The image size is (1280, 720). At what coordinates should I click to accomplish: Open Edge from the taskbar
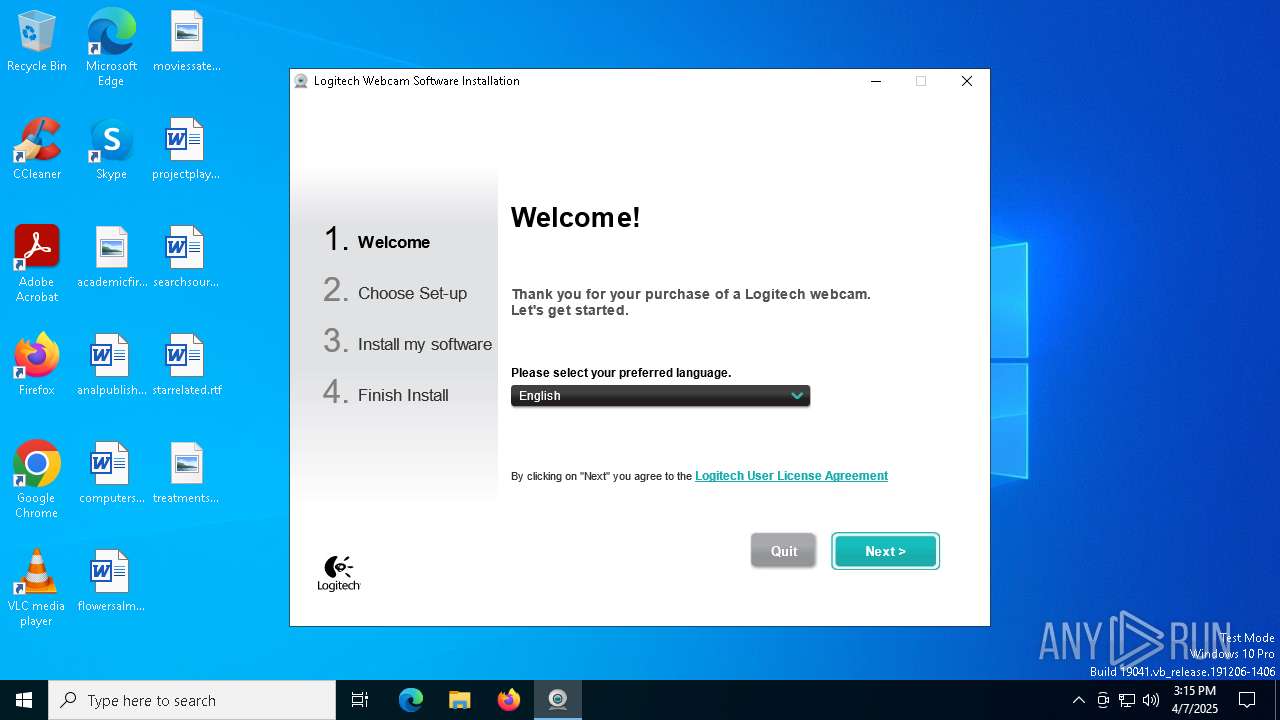coord(411,700)
